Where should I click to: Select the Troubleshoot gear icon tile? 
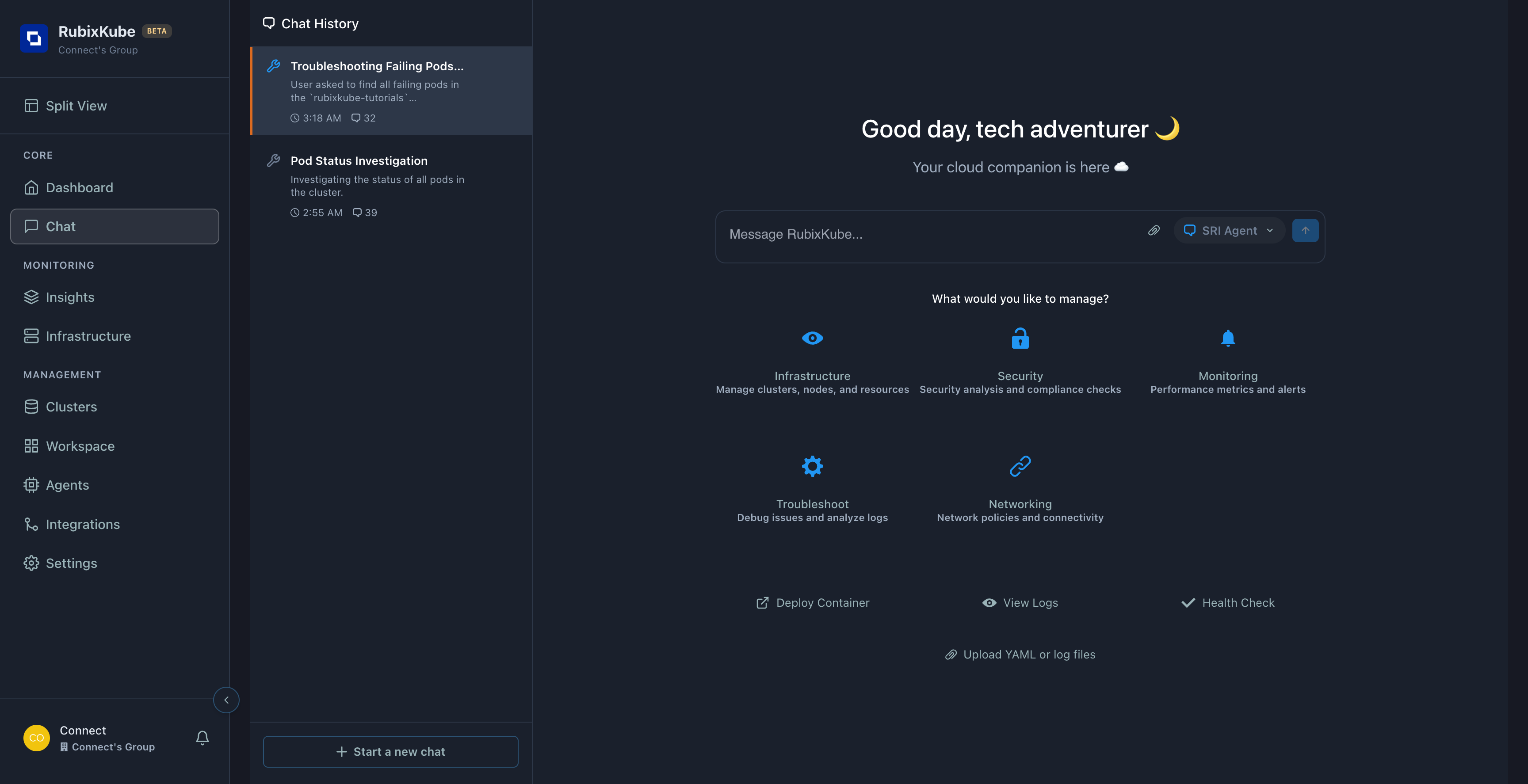coord(812,467)
